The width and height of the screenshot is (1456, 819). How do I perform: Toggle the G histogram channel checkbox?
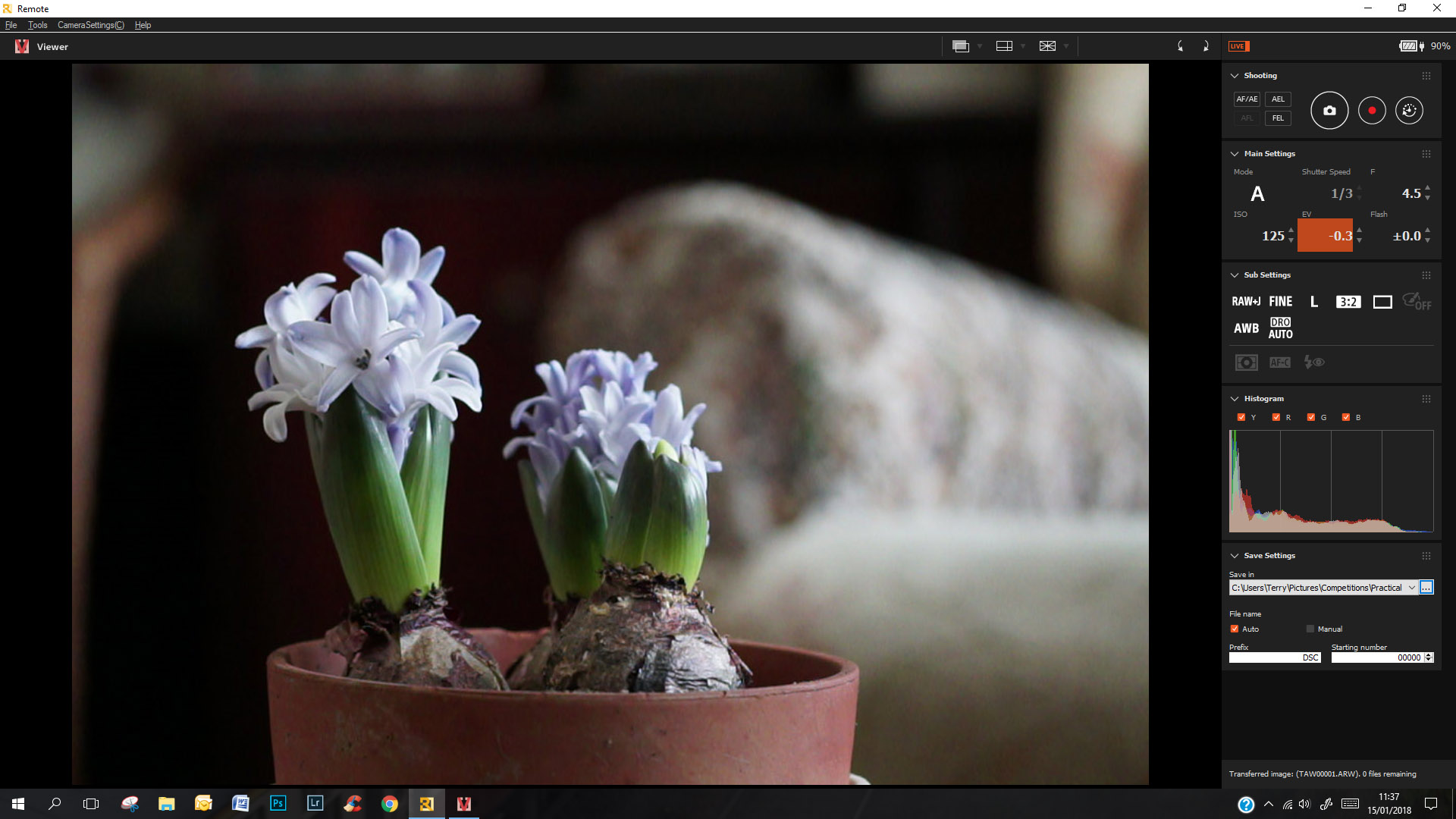pos(1311,417)
